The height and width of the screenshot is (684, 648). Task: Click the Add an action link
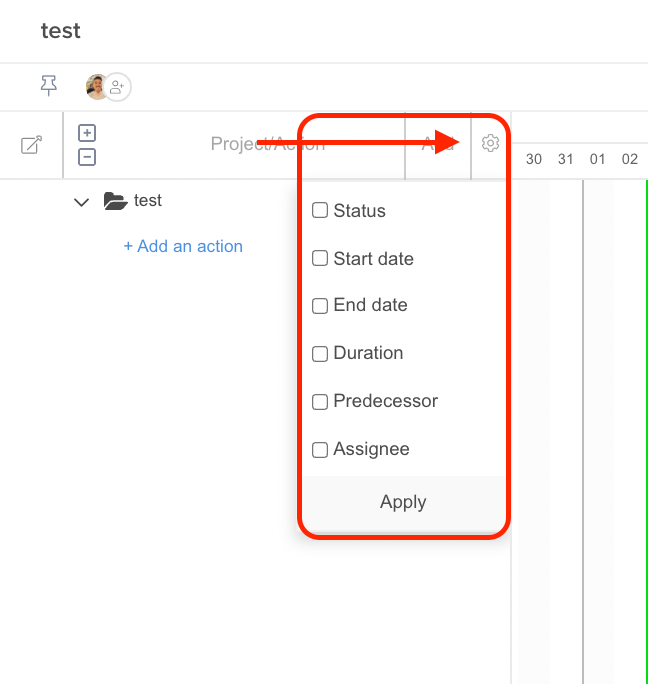click(x=183, y=246)
